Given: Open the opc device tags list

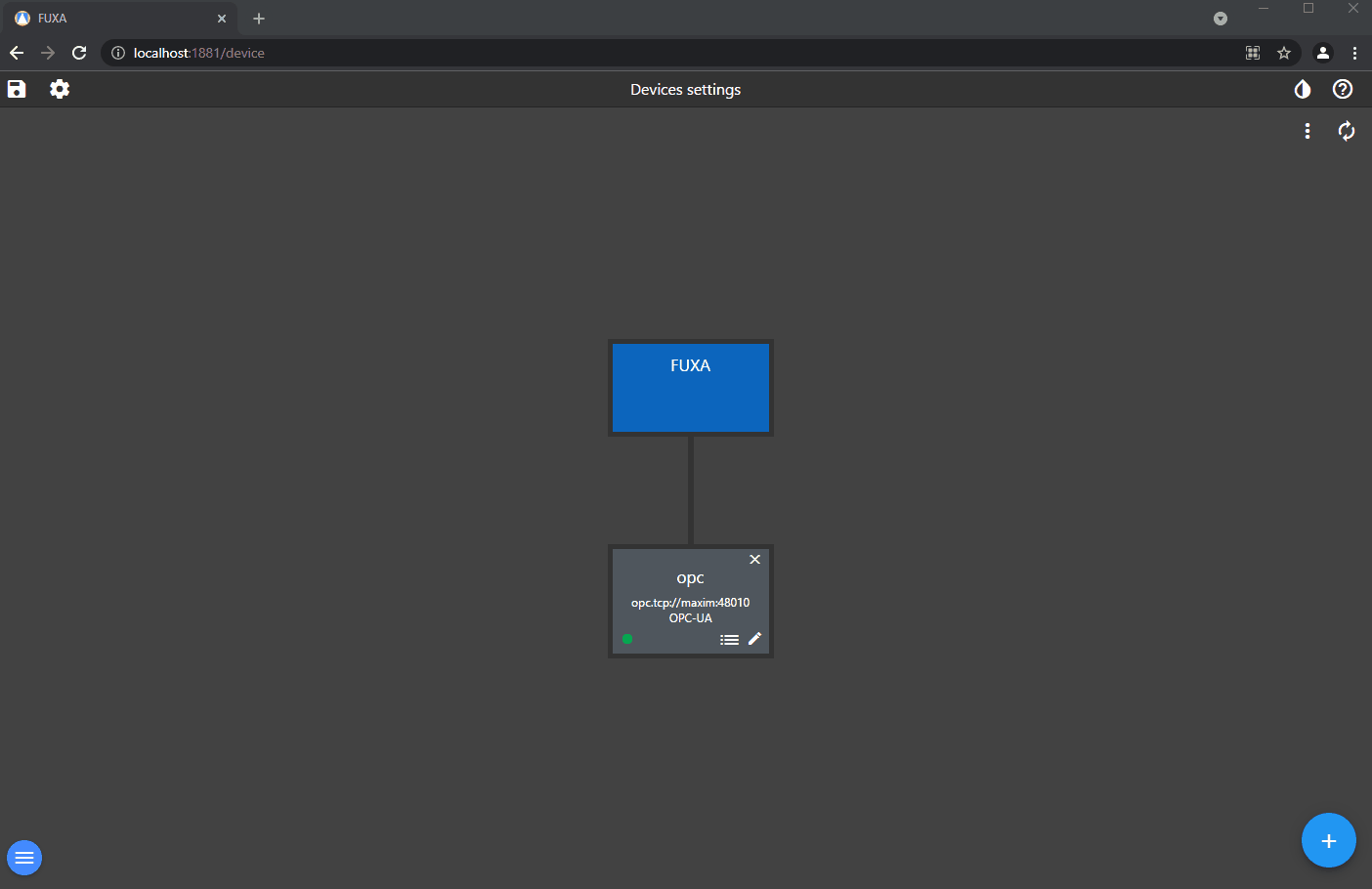Looking at the screenshot, I should [729, 640].
